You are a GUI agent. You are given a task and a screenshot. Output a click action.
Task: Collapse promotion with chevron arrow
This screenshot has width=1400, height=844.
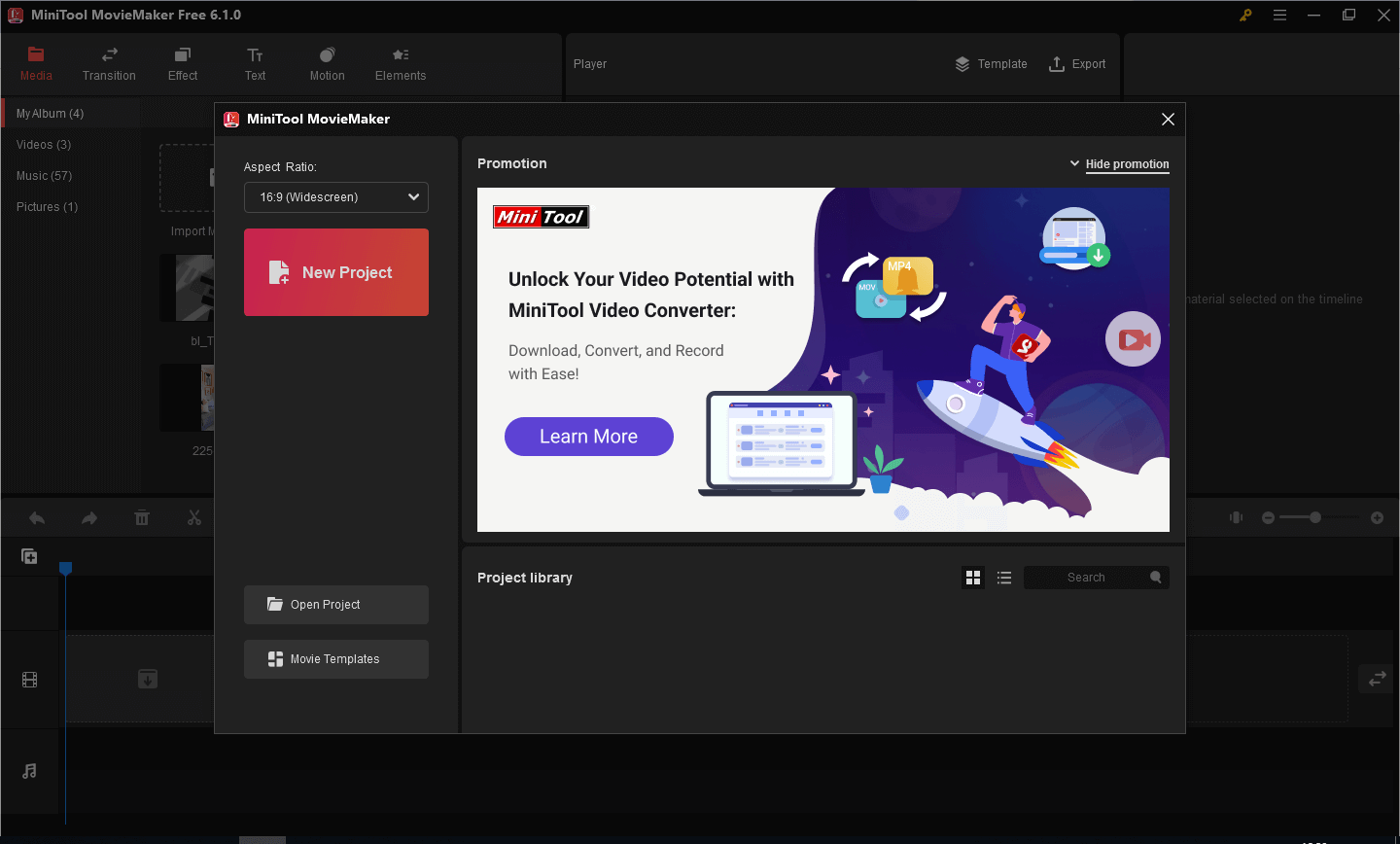(x=1074, y=163)
